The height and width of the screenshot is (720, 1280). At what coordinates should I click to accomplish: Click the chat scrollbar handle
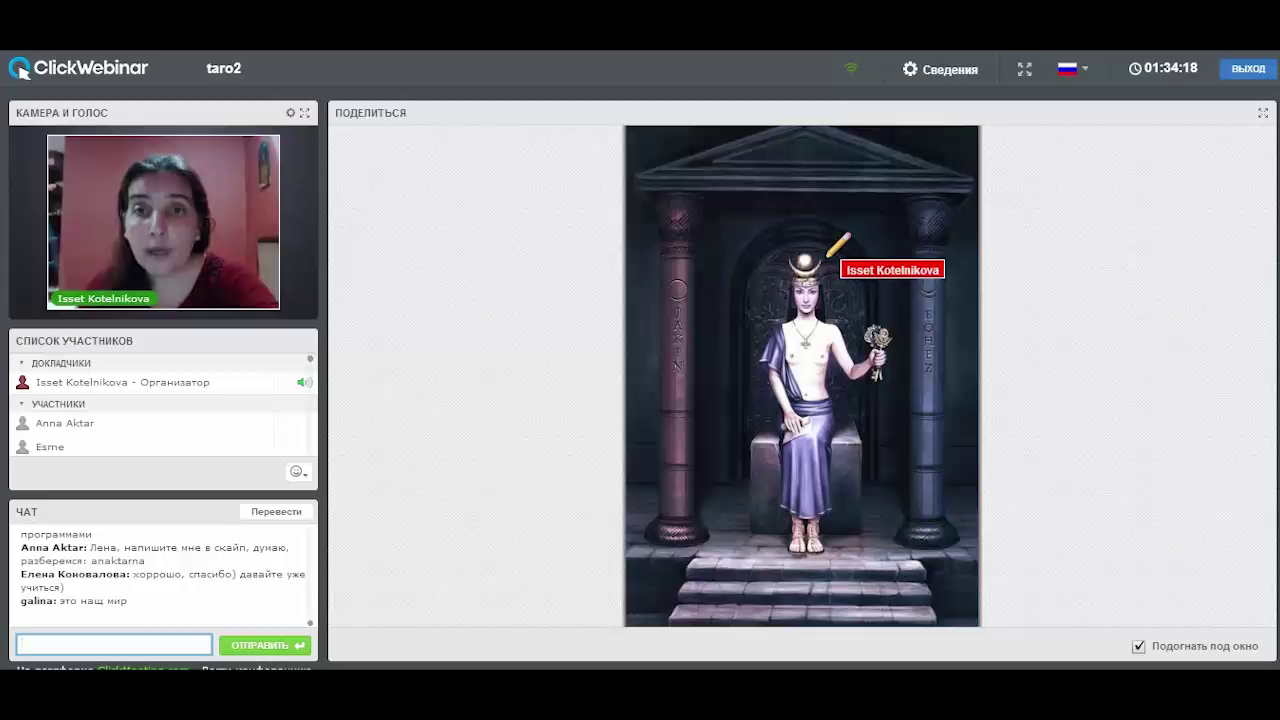tap(310, 622)
